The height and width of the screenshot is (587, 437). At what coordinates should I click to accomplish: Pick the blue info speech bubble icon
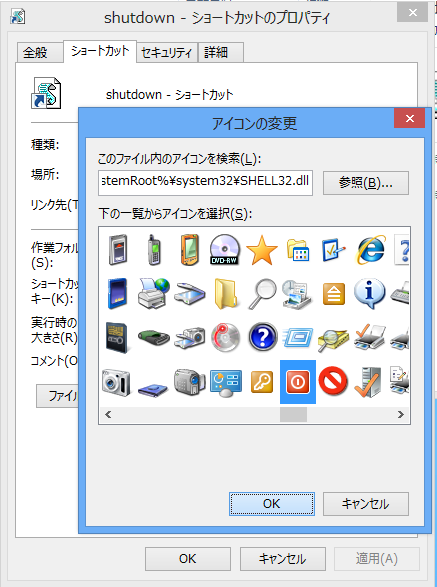point(370,293)
